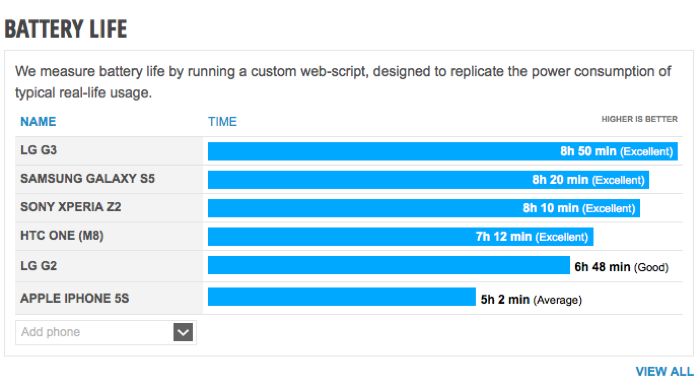Viewport: 700px width, 386px height.
Task: Click the 5h 2 min (Average) label
Action: coord(531,299)
